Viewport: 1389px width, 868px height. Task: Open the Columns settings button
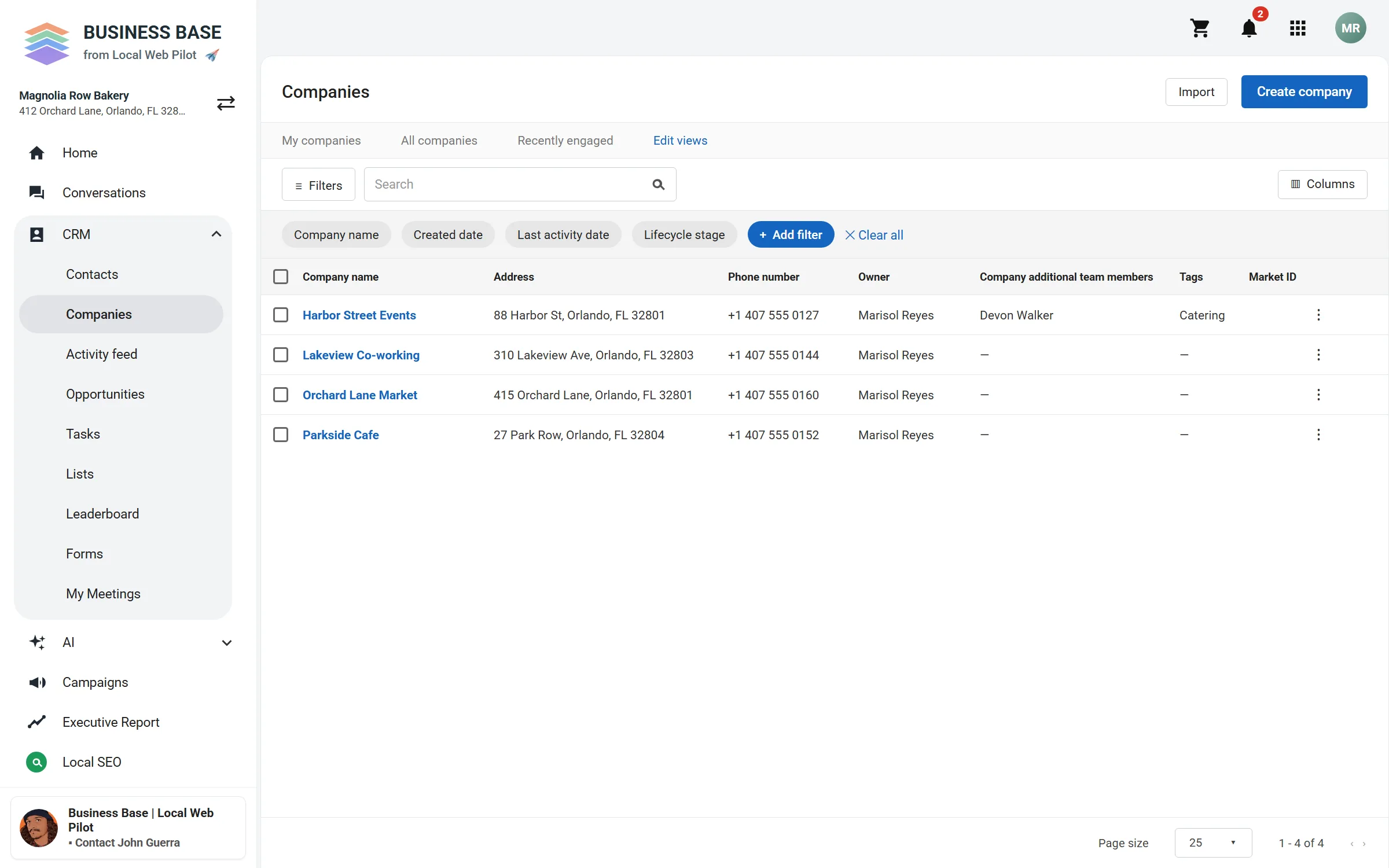coord(1322,184)
